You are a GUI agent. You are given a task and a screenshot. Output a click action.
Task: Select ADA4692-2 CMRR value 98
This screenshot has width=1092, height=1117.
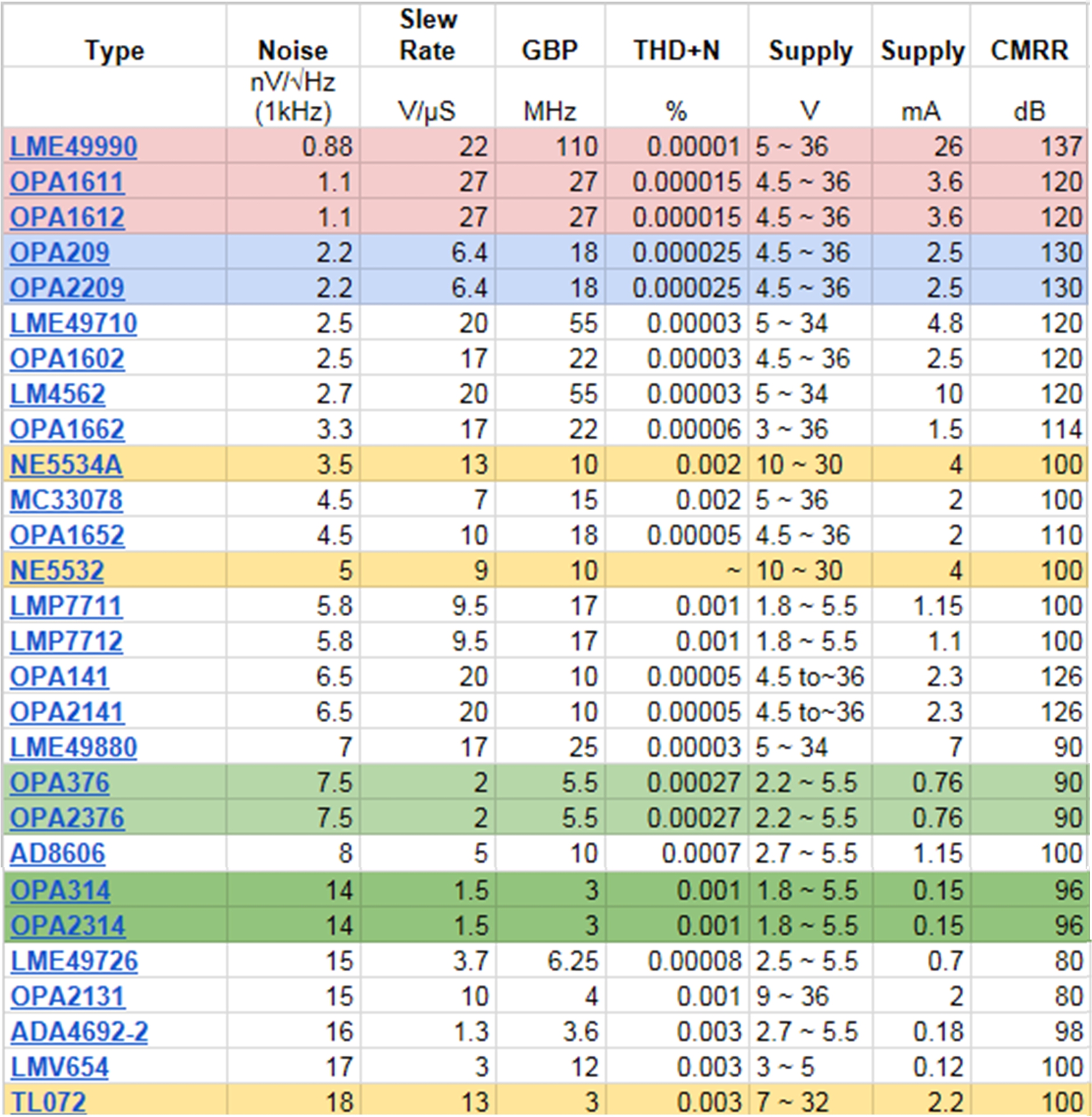coord(1068,1032)
